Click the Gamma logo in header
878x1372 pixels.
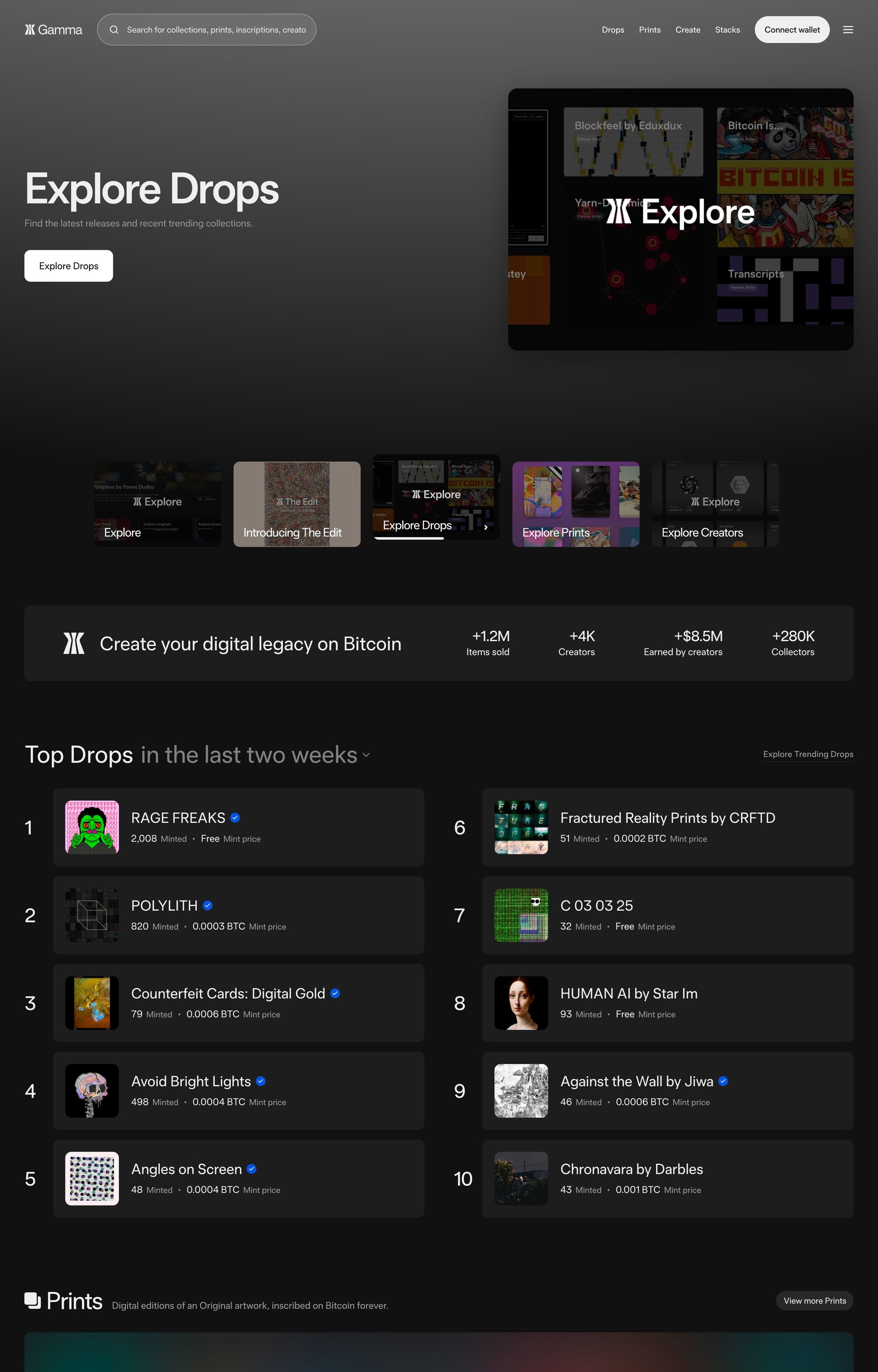pyautogui.click(x=53, y=30)
